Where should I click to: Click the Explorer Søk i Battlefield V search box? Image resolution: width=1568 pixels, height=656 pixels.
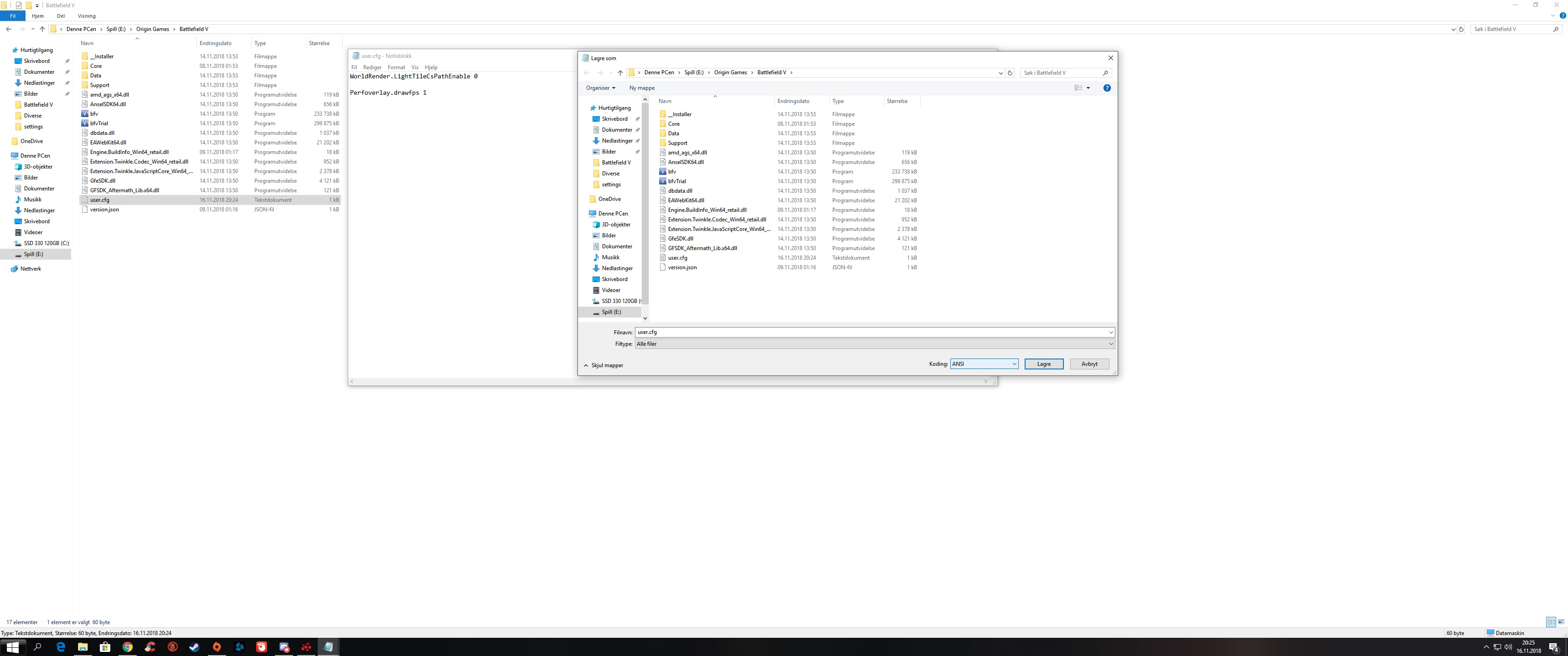1516,29
